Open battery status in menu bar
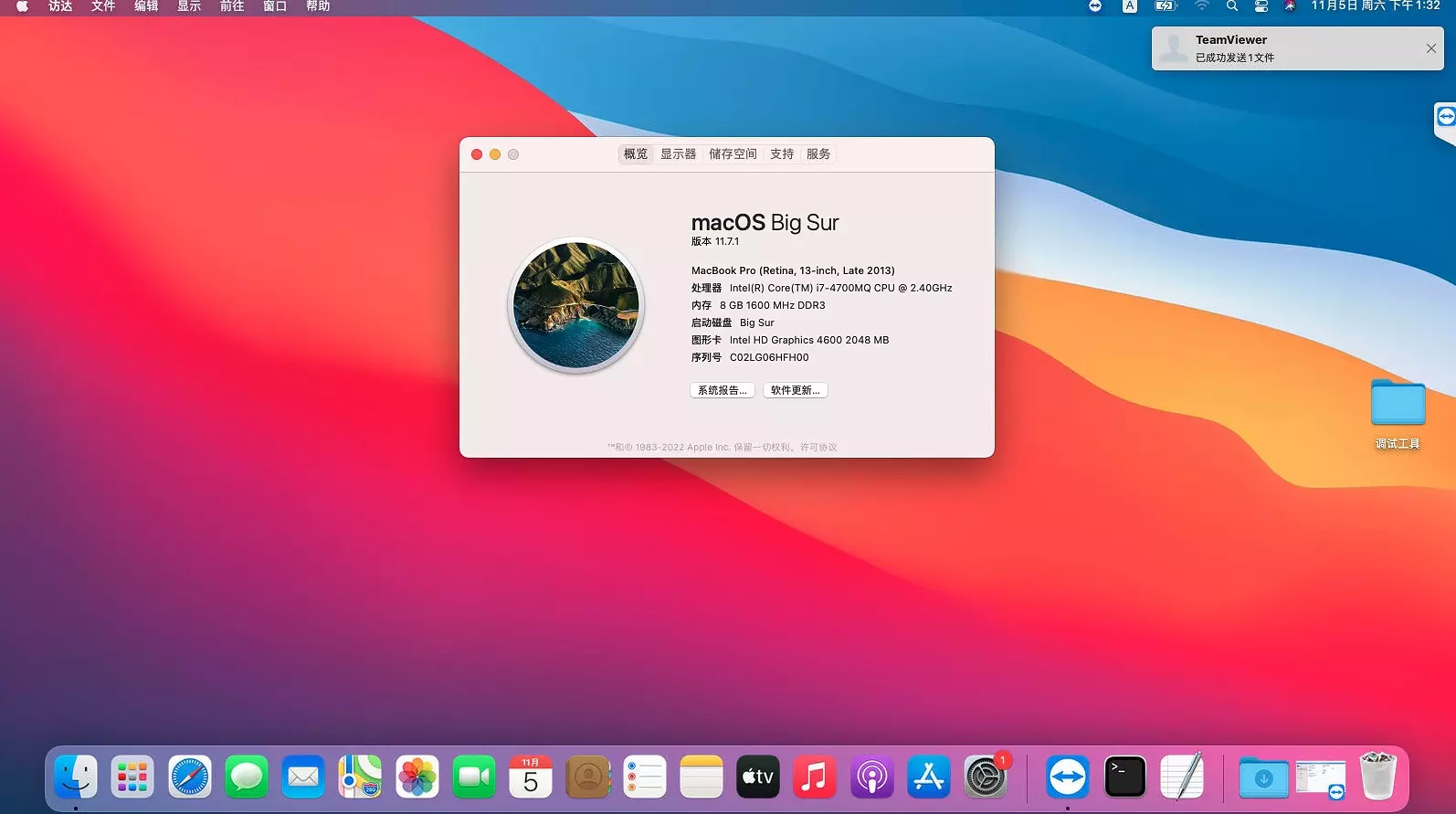This screenshot has width=1456, height=814. tap(1166, 6)
